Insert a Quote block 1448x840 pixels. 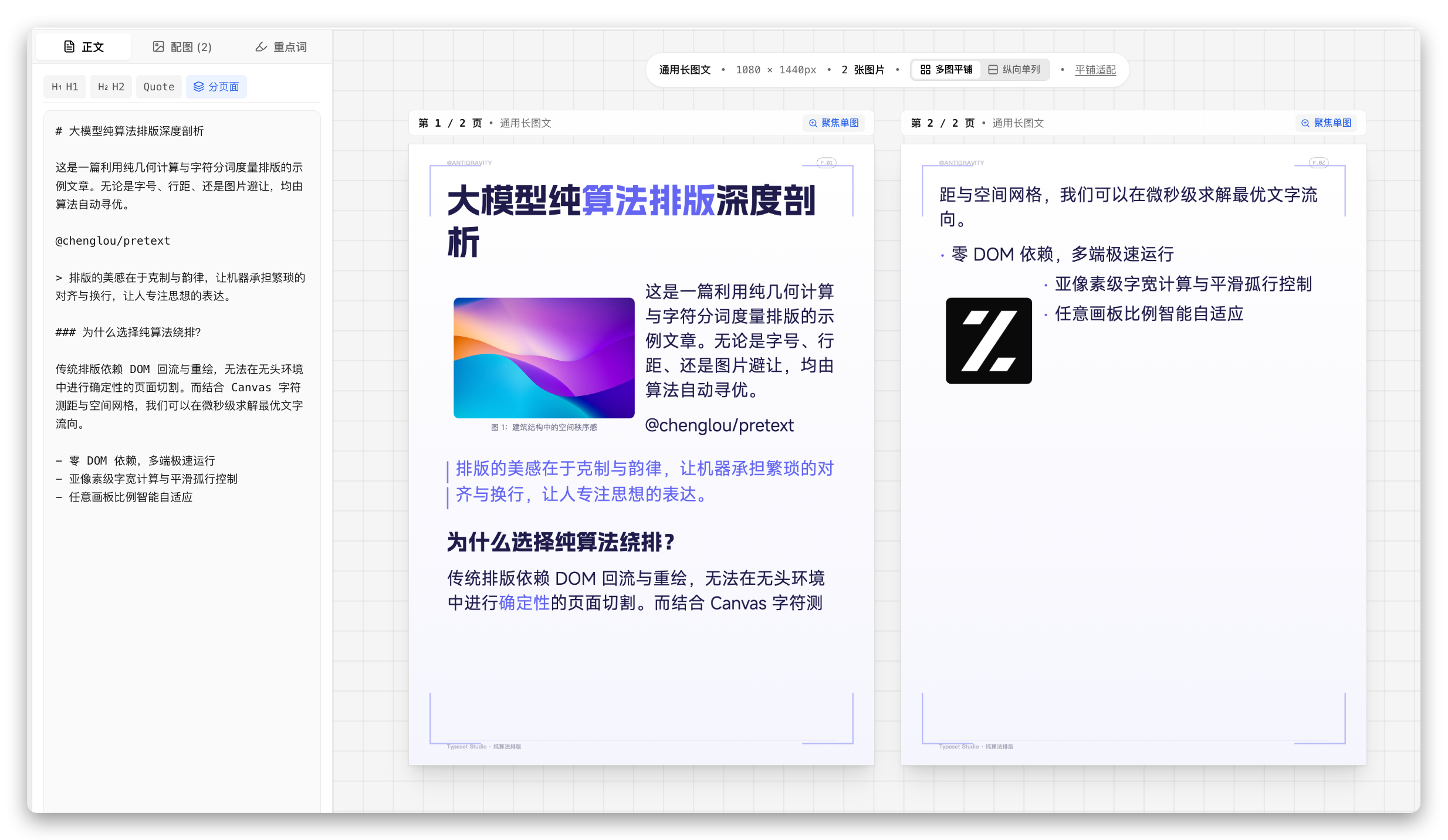click(159, 87)
